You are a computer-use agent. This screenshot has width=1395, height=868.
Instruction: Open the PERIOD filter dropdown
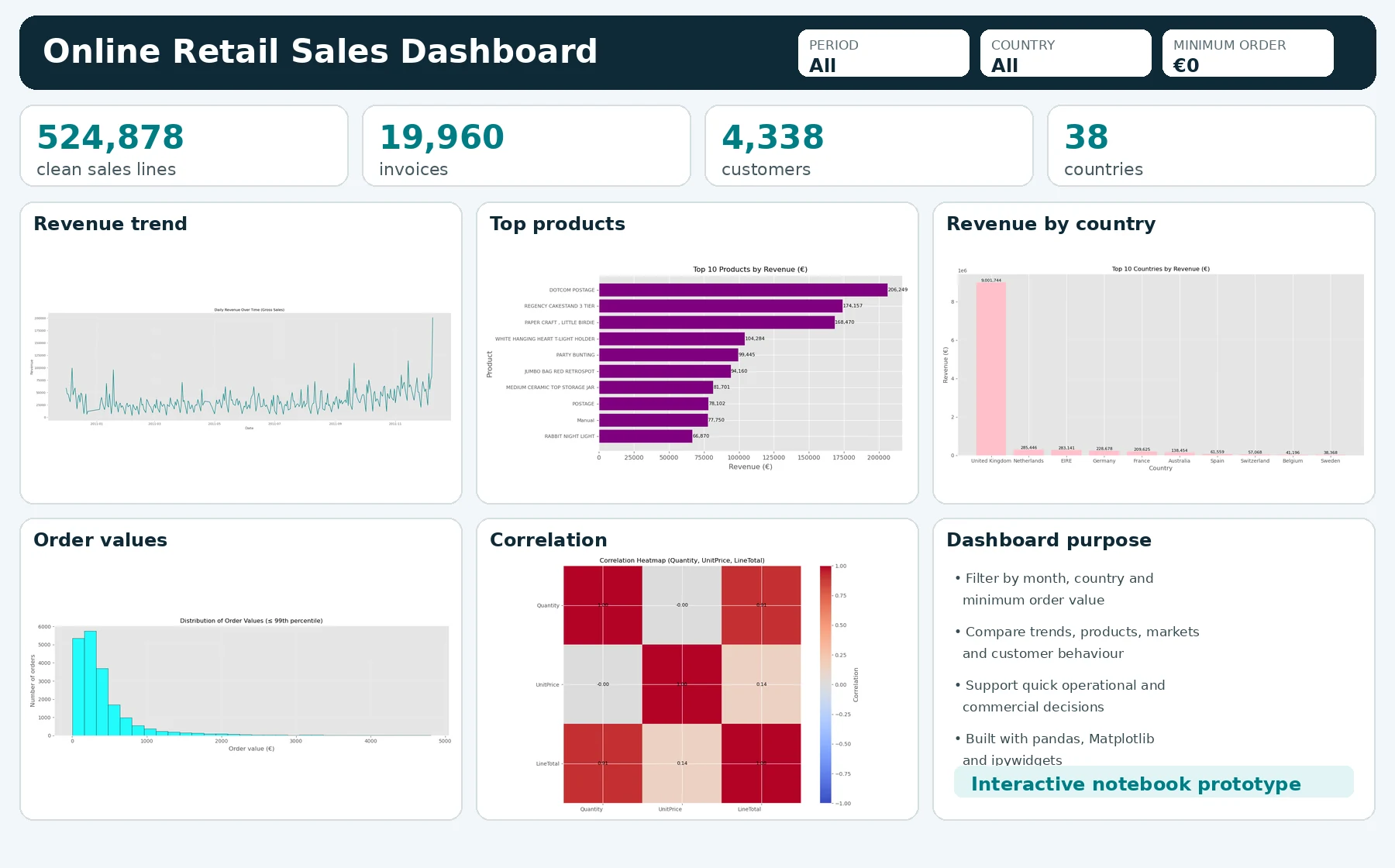pos(883,53)
